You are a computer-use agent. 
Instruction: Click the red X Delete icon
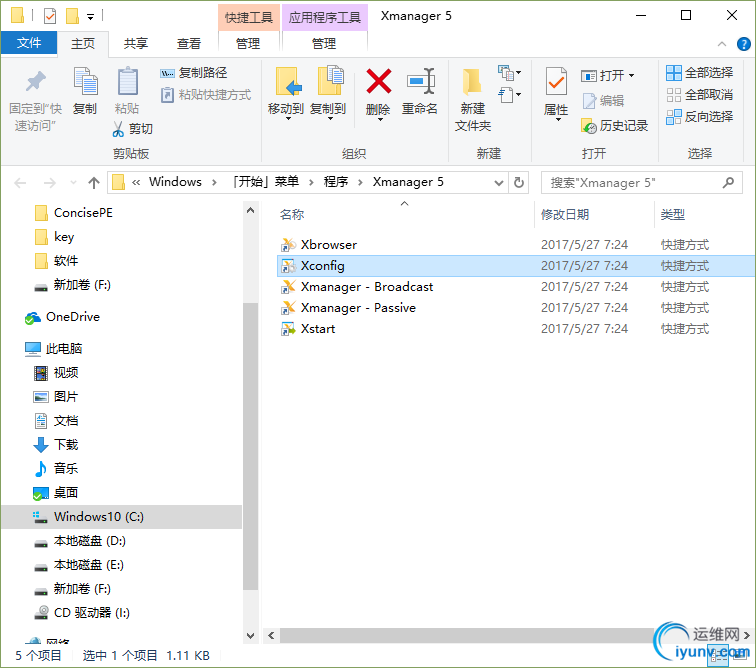378,81
